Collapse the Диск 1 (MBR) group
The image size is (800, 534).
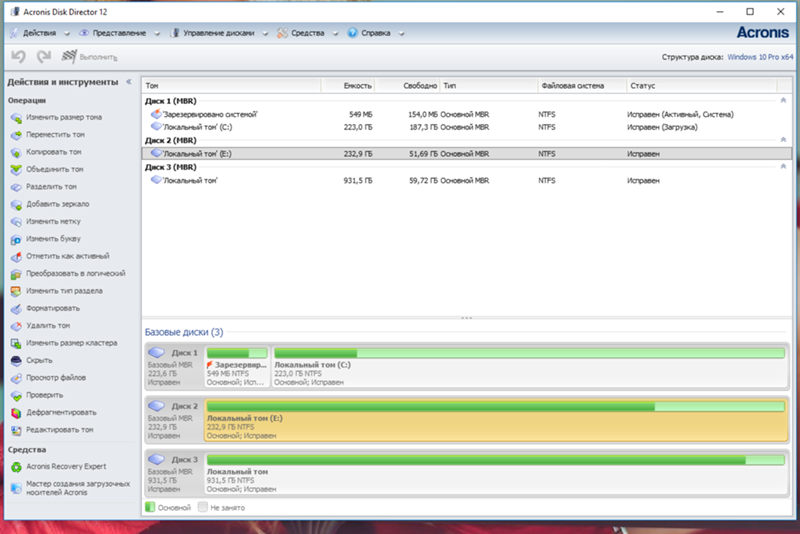coord(783,100)
